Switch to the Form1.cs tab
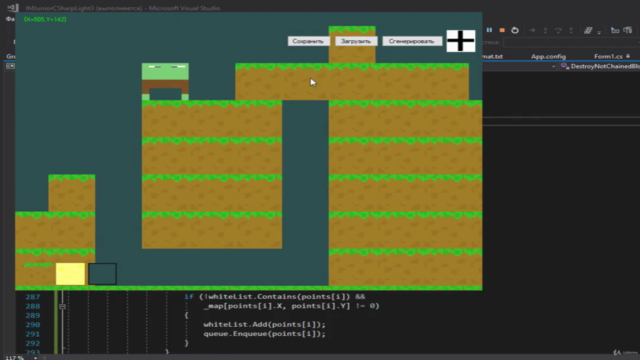640x360 pixels. pos(608,56)
